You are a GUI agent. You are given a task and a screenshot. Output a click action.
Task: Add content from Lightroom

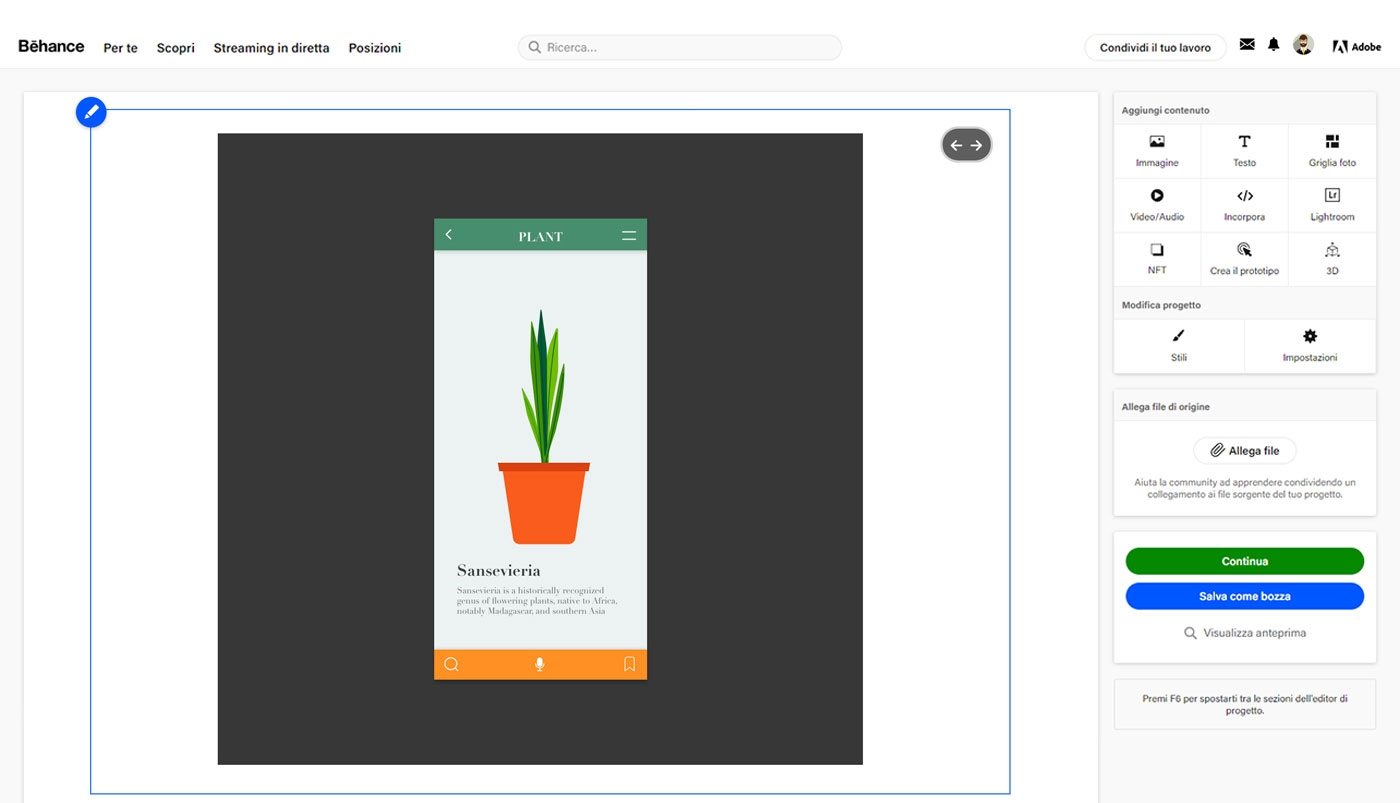coord(1332,205)
